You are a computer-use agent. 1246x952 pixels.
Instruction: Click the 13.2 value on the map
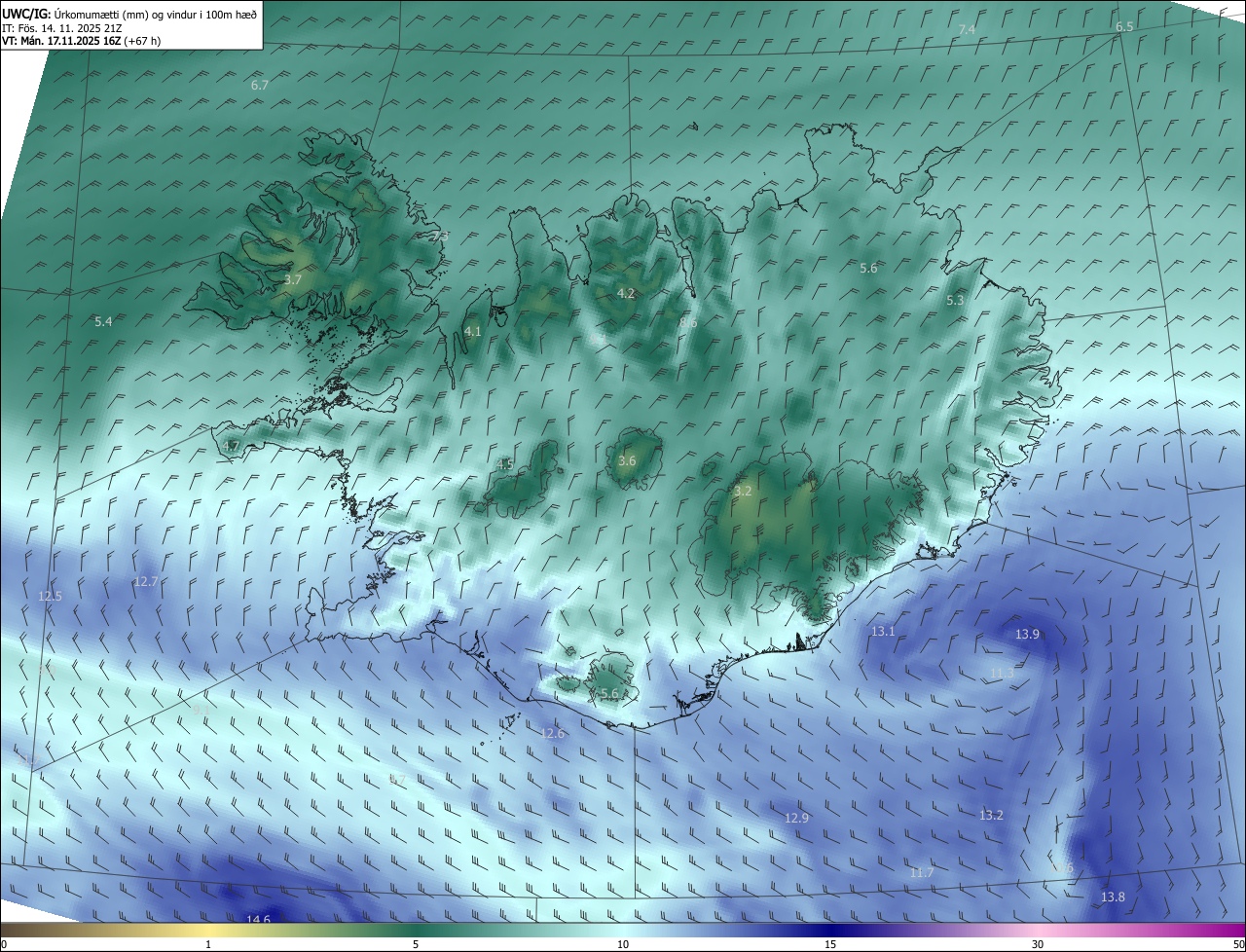click(991, 815)
